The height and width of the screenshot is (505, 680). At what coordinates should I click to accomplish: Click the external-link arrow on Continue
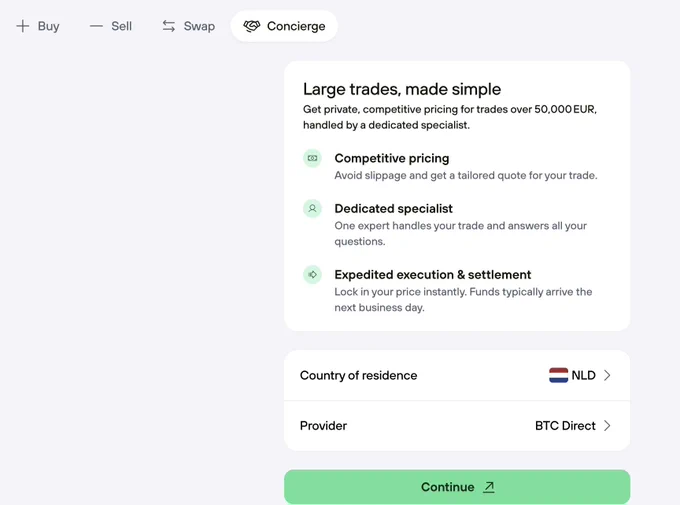pyautogui.click(x=489, y=487)
